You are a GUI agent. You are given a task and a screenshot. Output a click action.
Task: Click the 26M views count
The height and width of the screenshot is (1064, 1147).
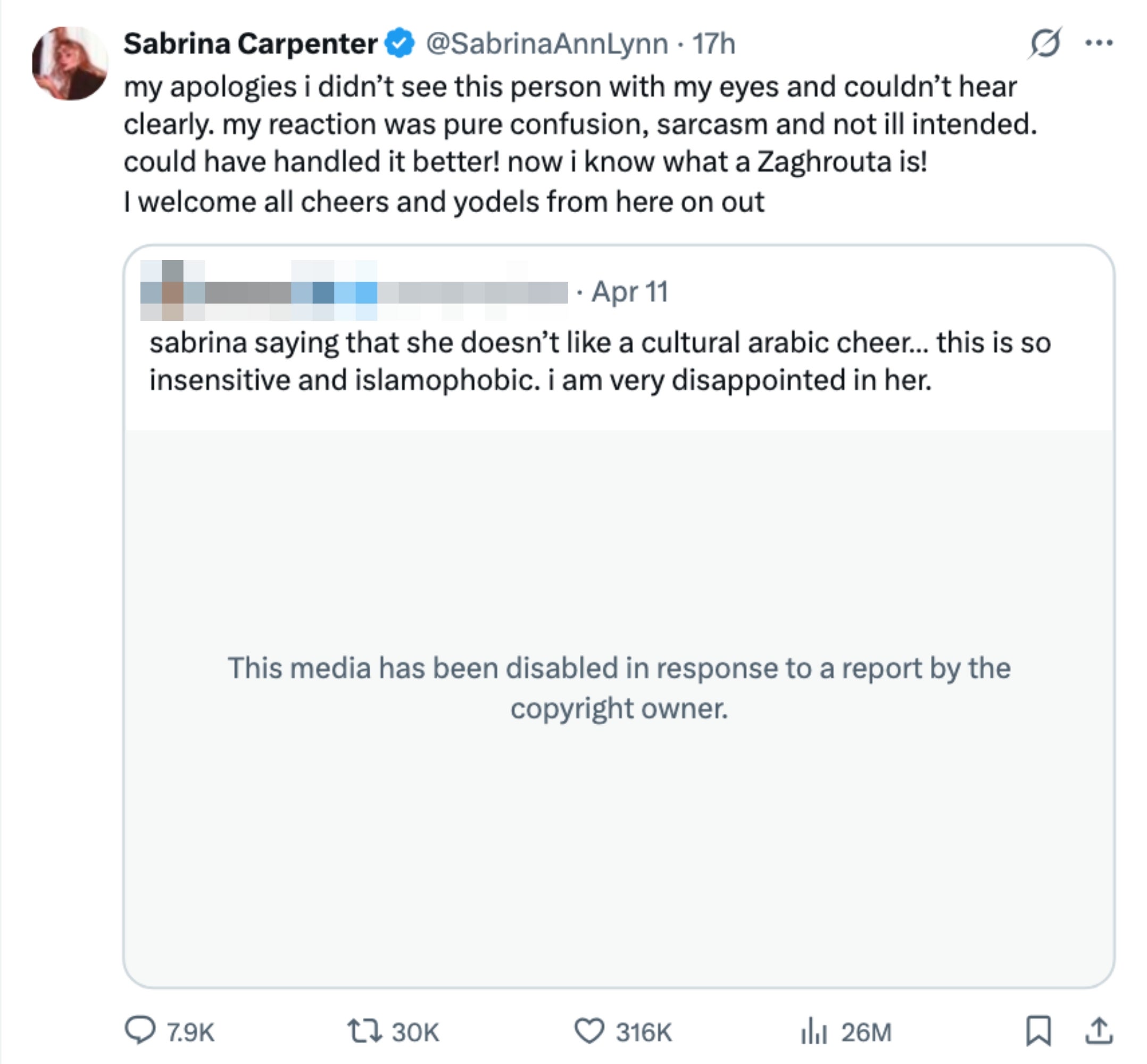(866, 1032)
